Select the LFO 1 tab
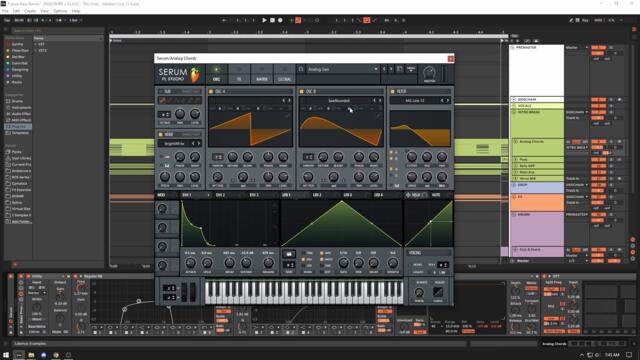640x360 pixels. tap(286, 195)
